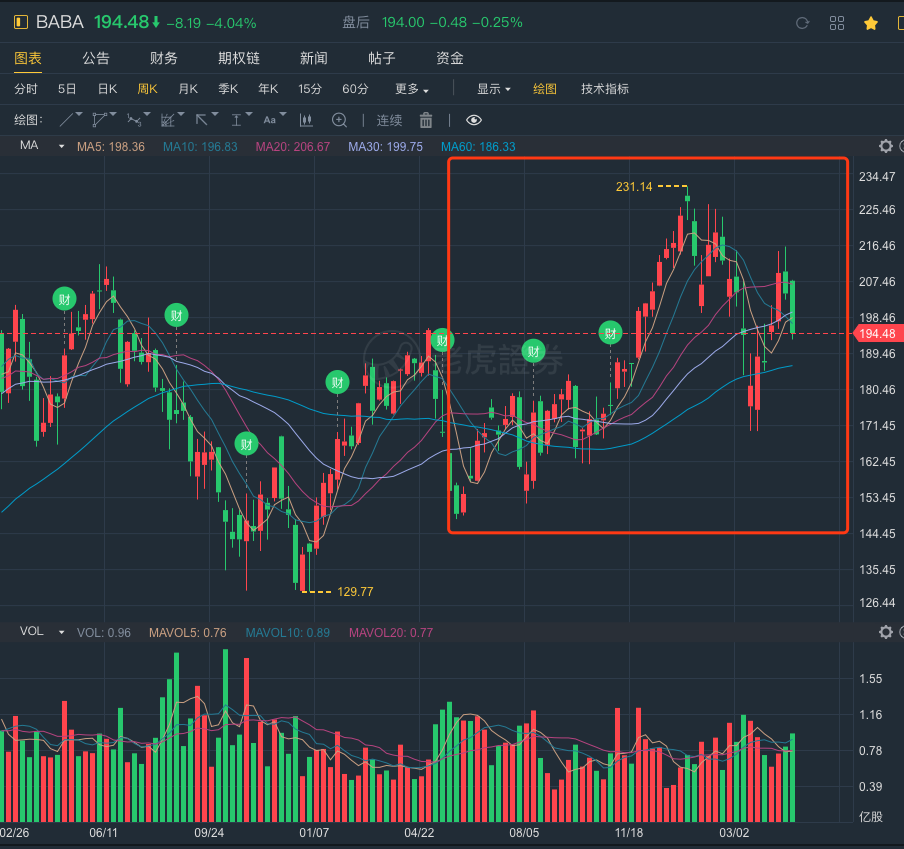Toggle drawing visibility eye icon
Screen dimensions: 904x849
[474, 120]
